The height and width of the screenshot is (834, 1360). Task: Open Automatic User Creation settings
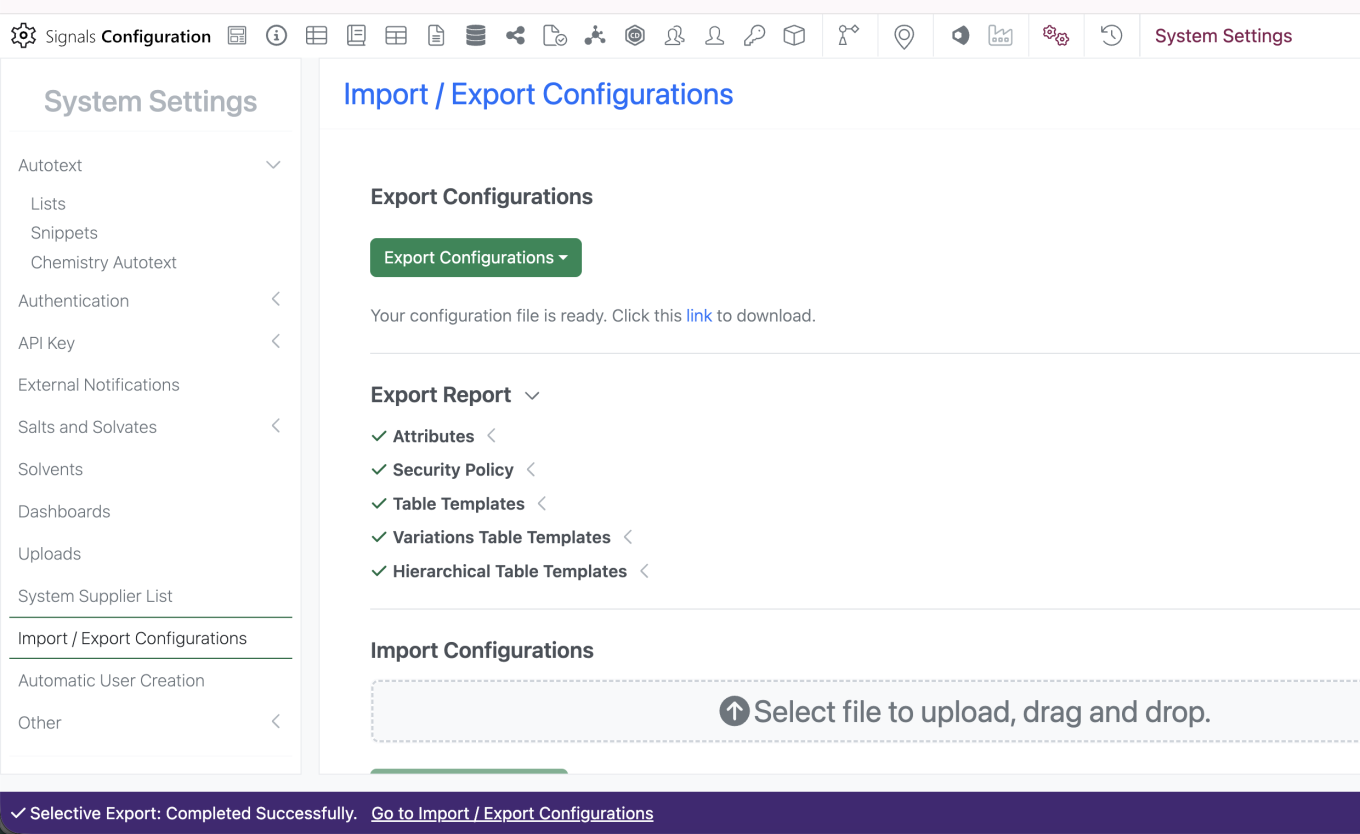point(111,680)
